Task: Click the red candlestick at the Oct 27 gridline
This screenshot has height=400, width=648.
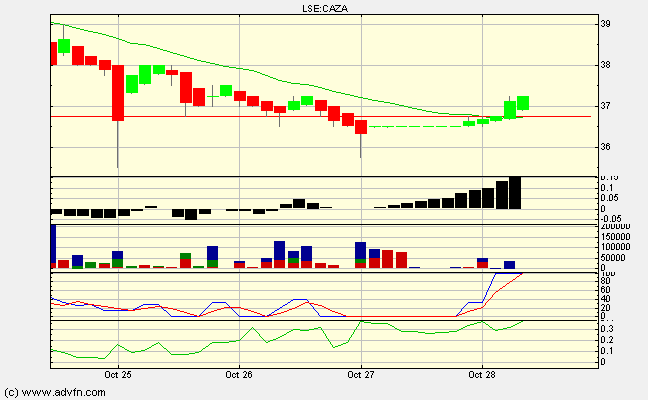Action: [x=361, y=127]
